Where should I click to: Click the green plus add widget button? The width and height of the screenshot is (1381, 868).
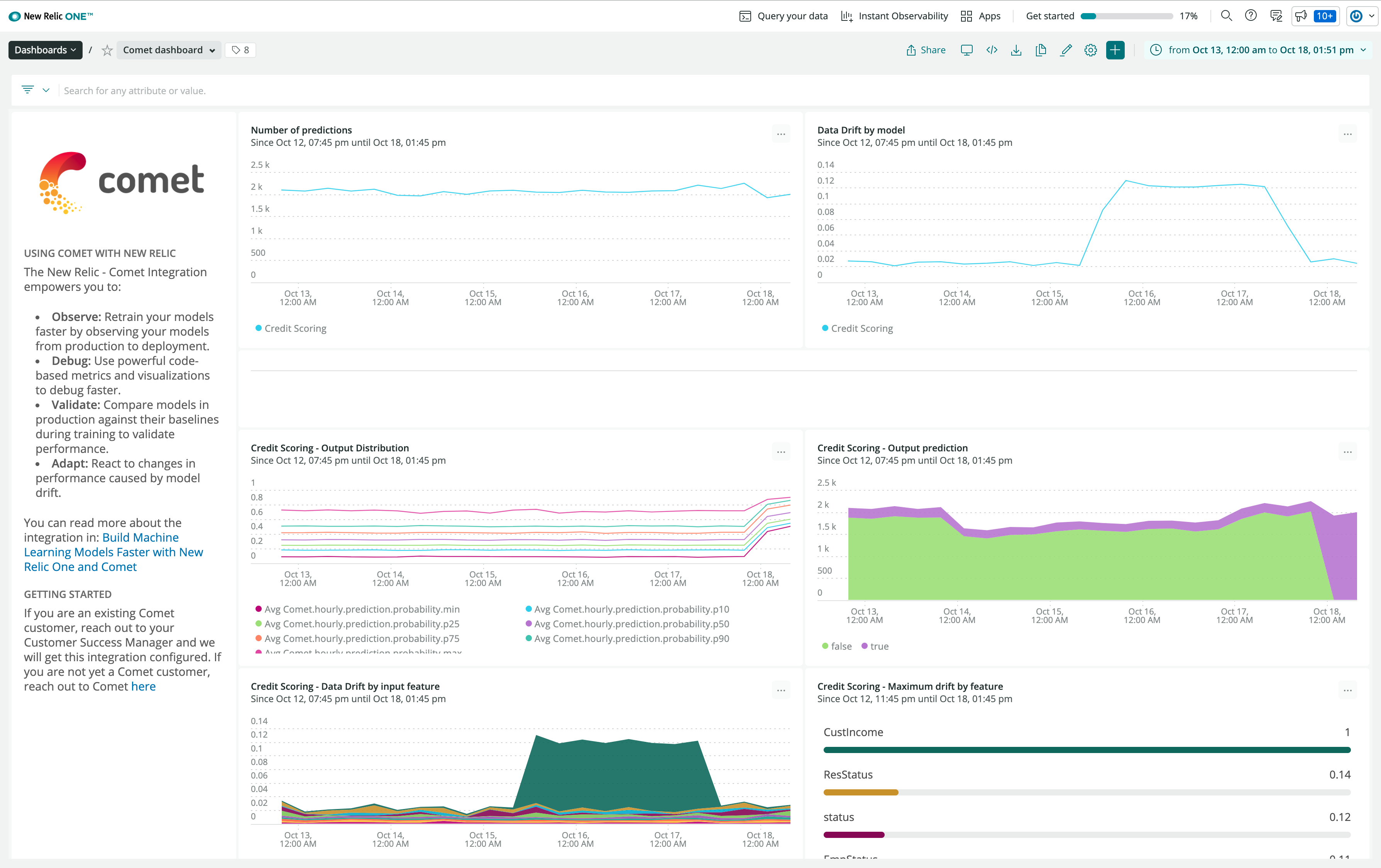(1115, 50)
